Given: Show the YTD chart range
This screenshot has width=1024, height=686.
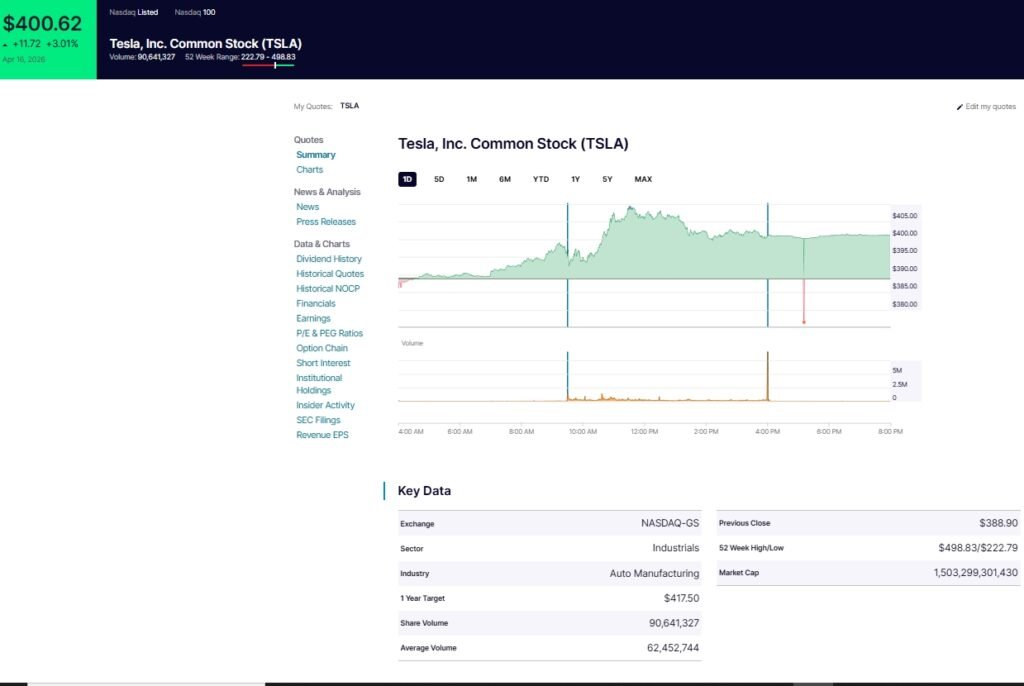Looking at the screenshot, I should (x=541, y=179).
